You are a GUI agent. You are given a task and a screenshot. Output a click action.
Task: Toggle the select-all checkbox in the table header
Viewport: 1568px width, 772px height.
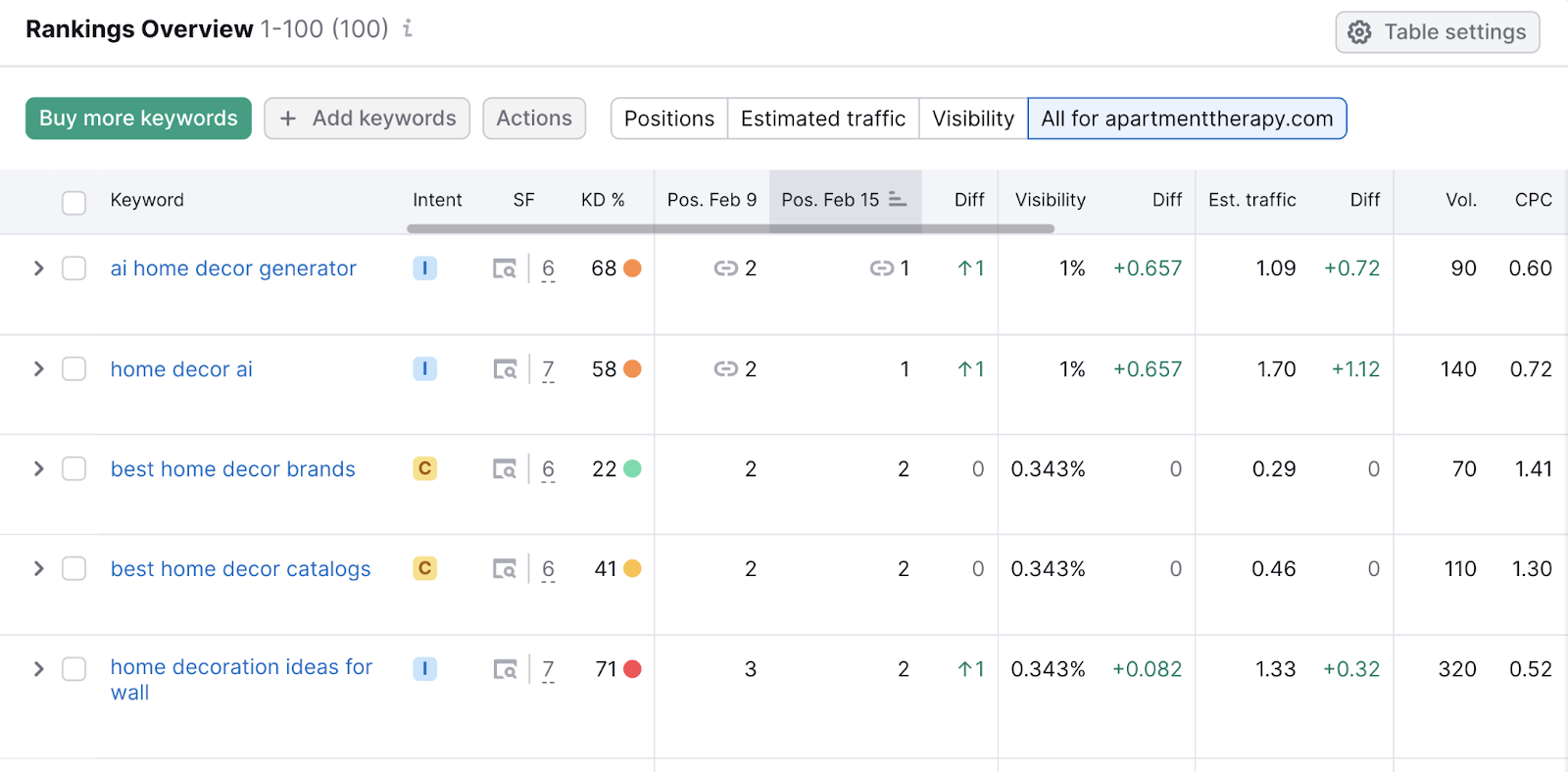(x=73, y=203)
